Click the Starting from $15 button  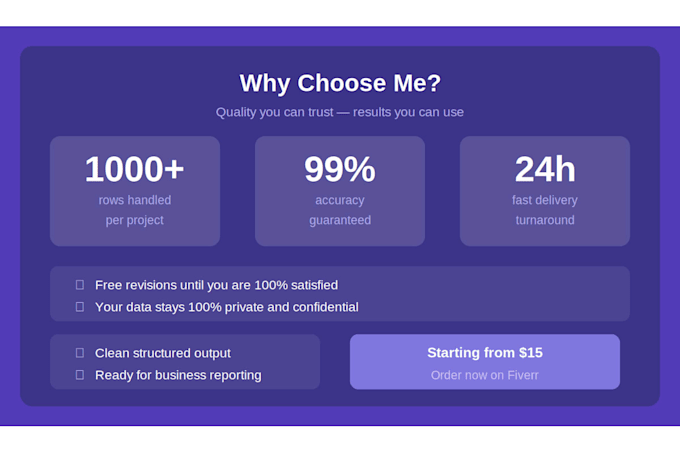[x=485, y=362]
